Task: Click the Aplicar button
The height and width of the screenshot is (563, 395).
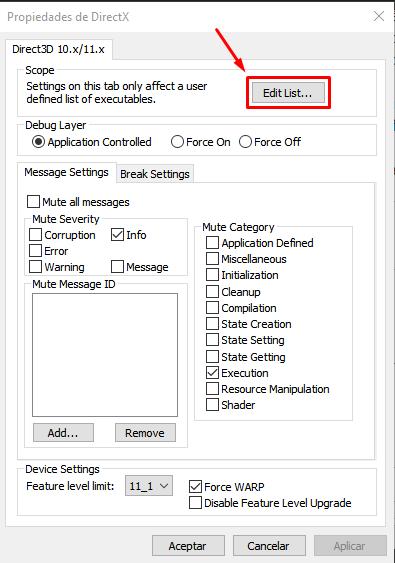Action: [350, 546]
